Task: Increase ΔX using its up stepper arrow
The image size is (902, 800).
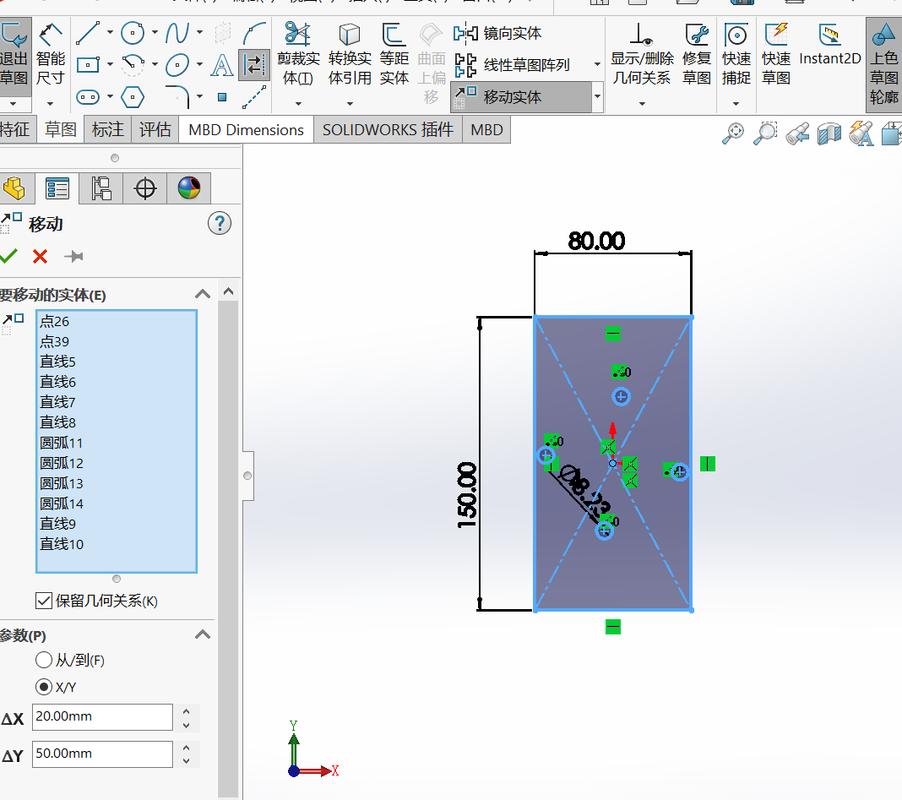Action: (x=186, y=711)
